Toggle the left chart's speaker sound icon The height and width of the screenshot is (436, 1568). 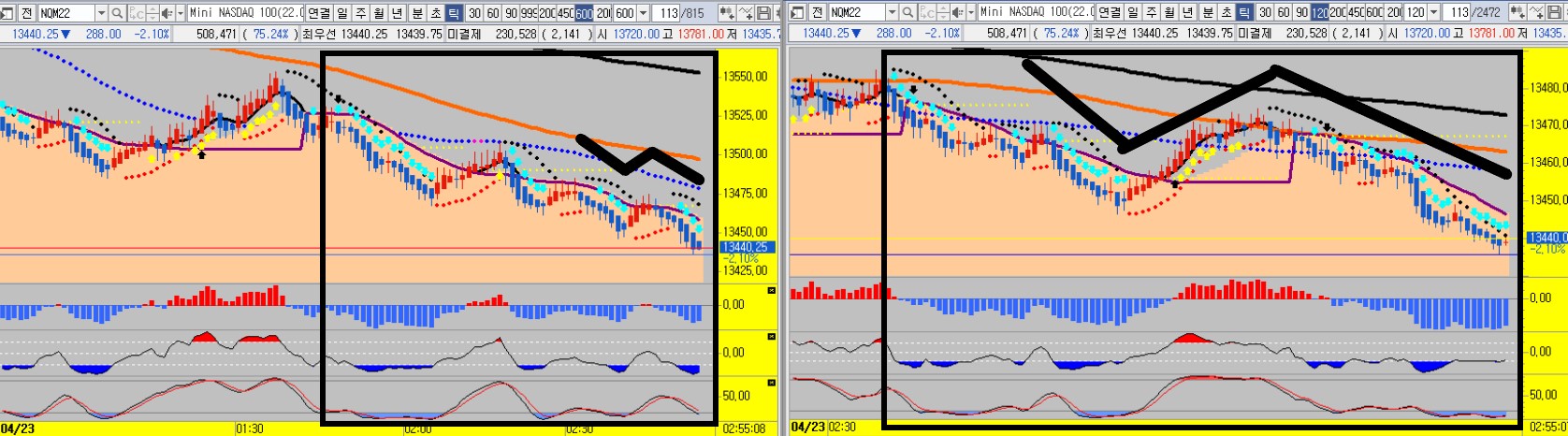pos(167,13)
